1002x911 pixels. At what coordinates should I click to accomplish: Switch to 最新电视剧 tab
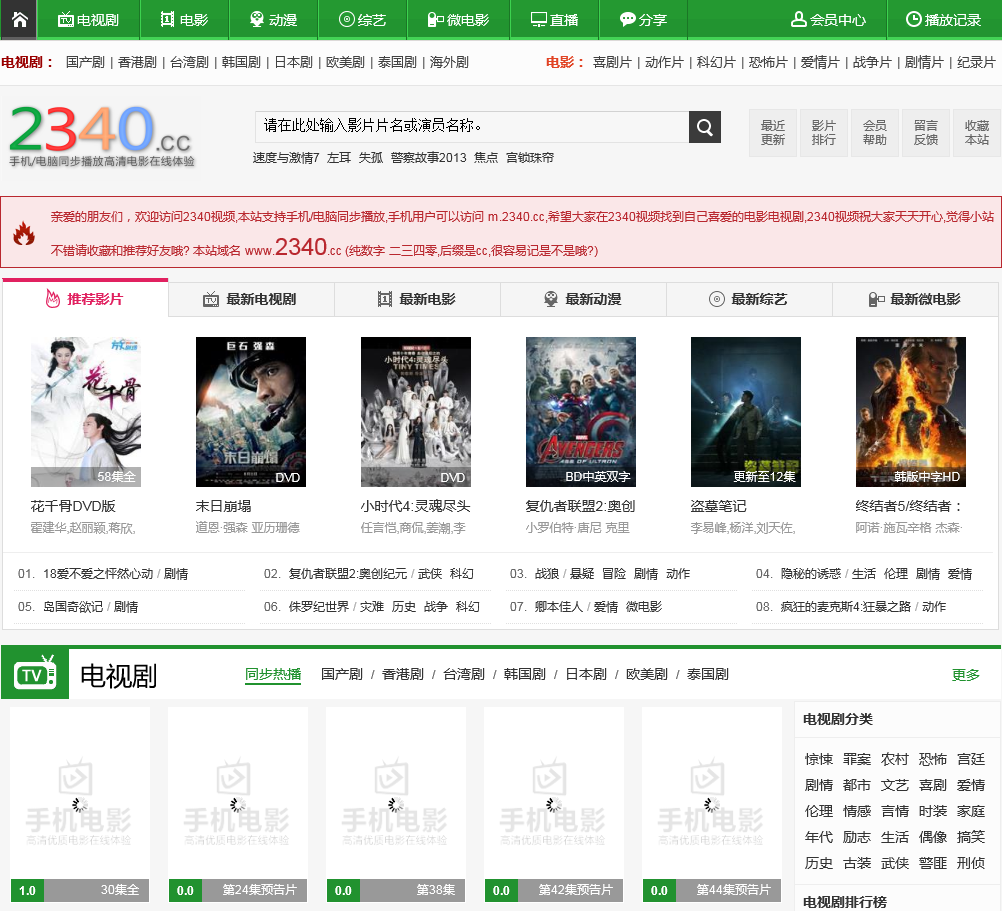click(x=251, y=299)
